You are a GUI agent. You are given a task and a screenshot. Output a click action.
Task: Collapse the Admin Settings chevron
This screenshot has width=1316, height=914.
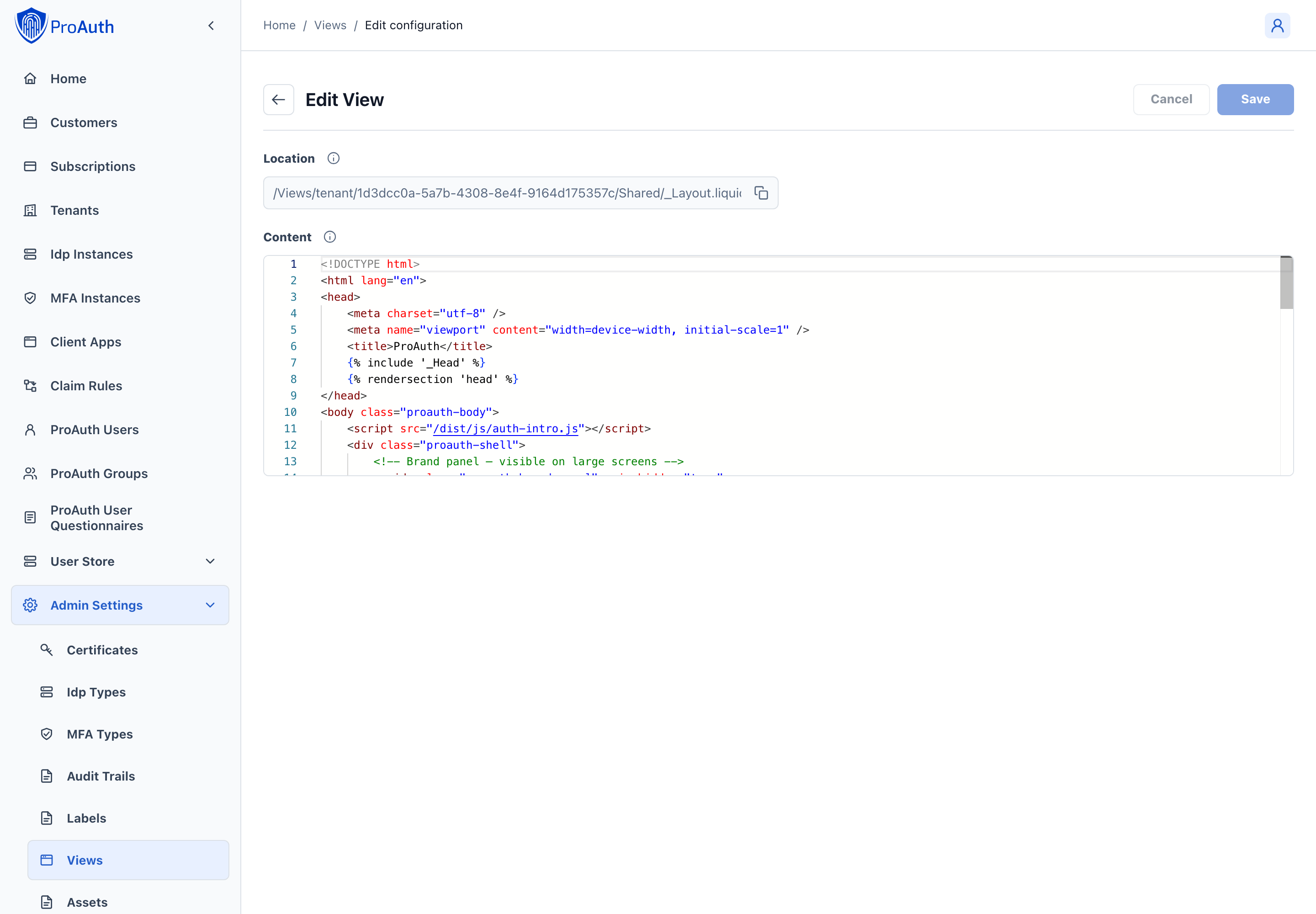pyautogui.click(x=210, y=606)
